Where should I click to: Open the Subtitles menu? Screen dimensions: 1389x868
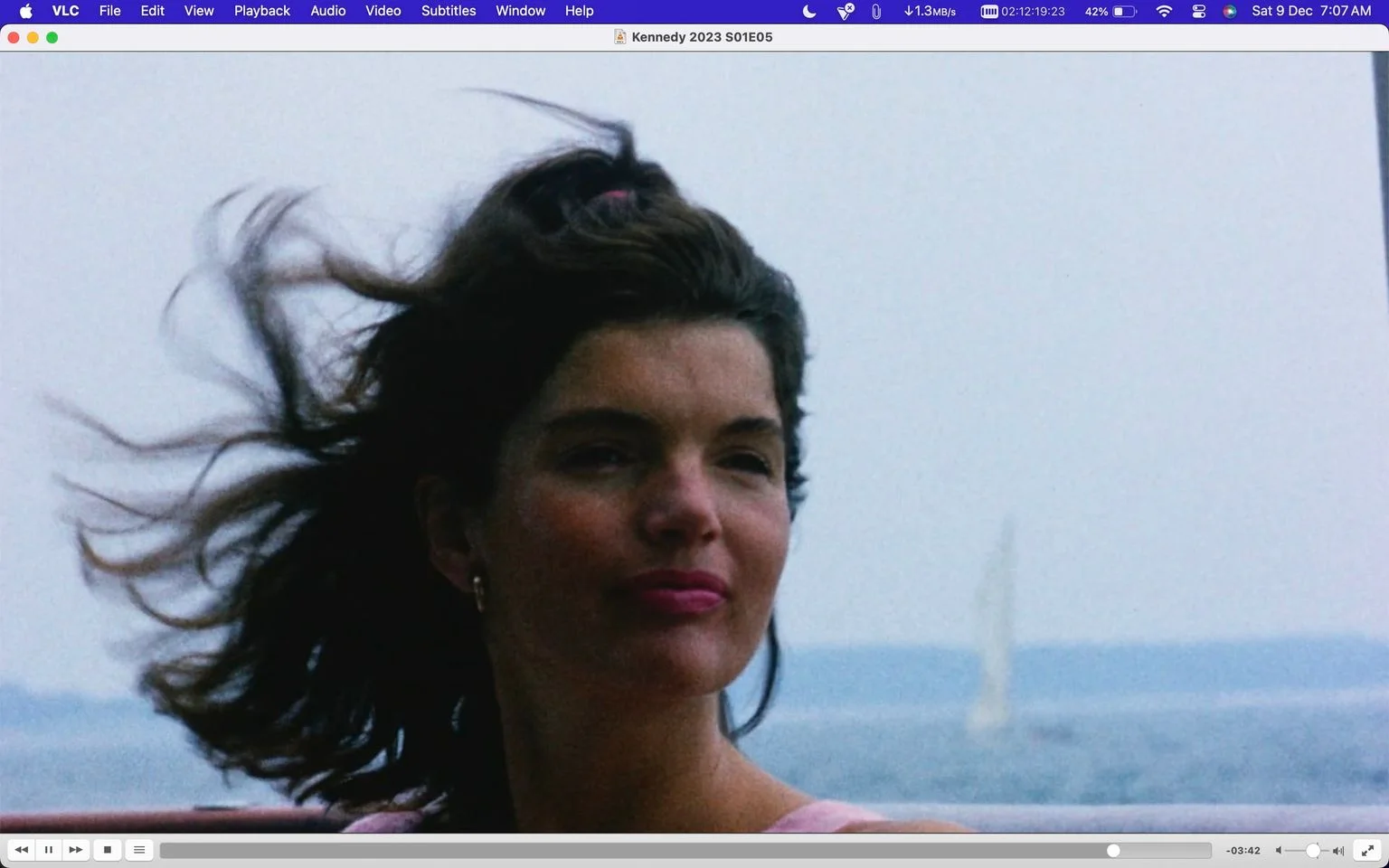coord(449,11)
